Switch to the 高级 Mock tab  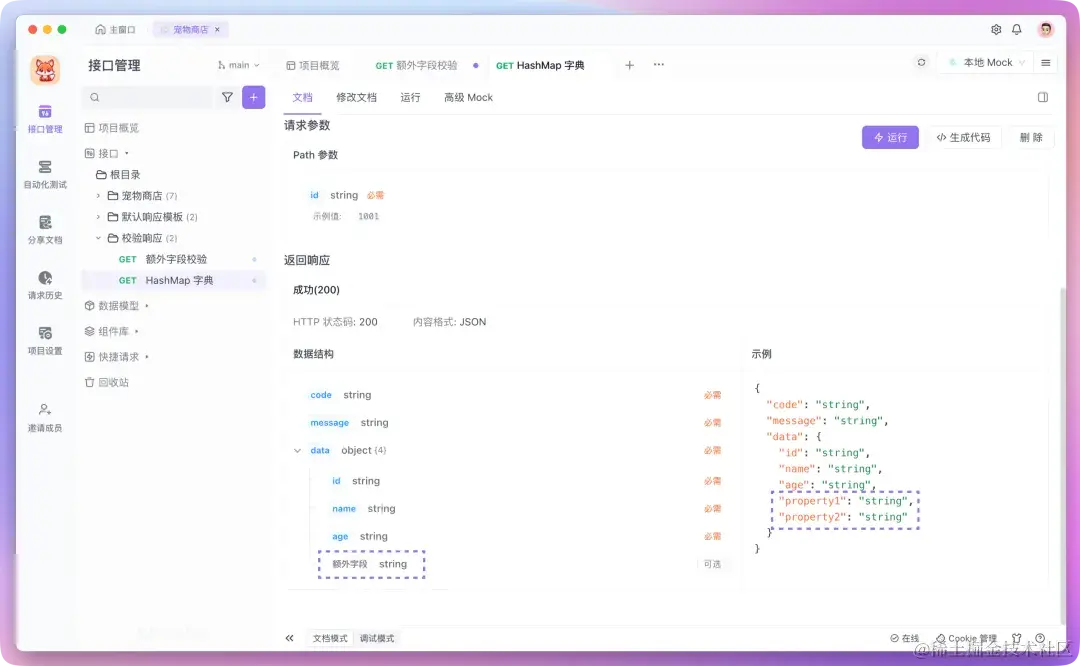[x=467, y=97]
